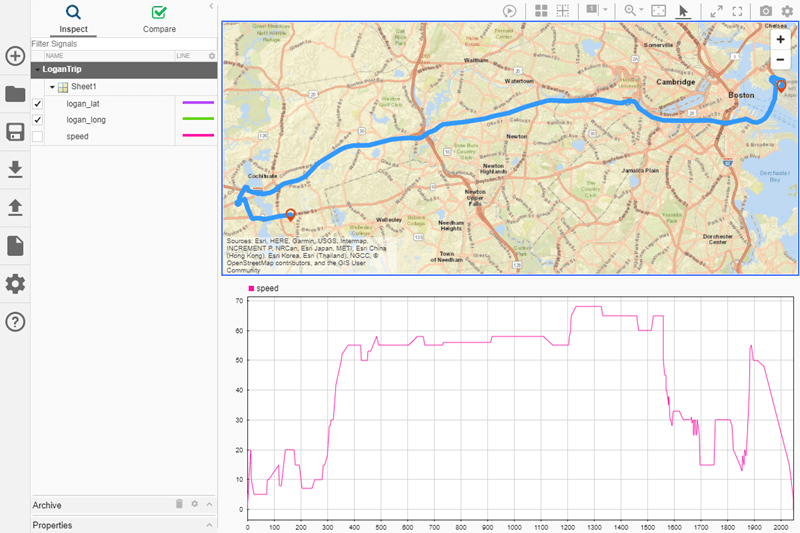Open Help question mark icon
800x533 pixels.
click(15, 322)
